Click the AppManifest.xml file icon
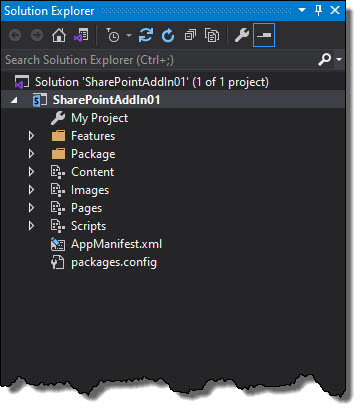Screen dimensions: 362x418 58,244
